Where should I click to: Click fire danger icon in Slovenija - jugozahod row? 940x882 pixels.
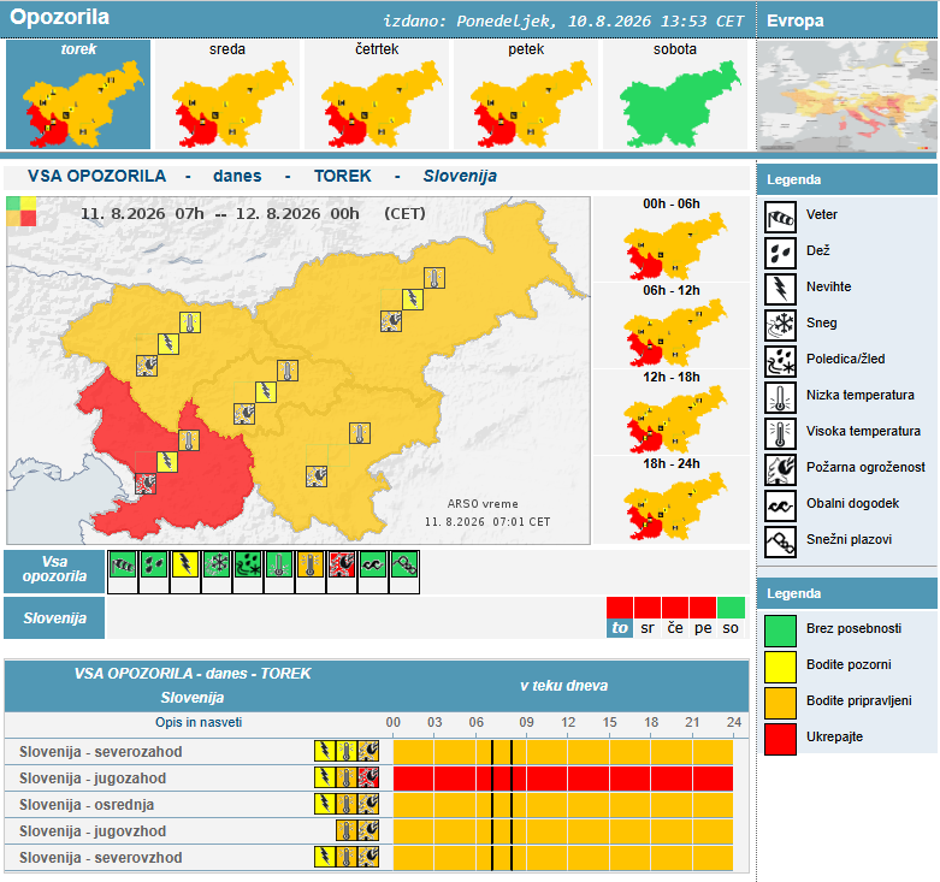(368, 778)
